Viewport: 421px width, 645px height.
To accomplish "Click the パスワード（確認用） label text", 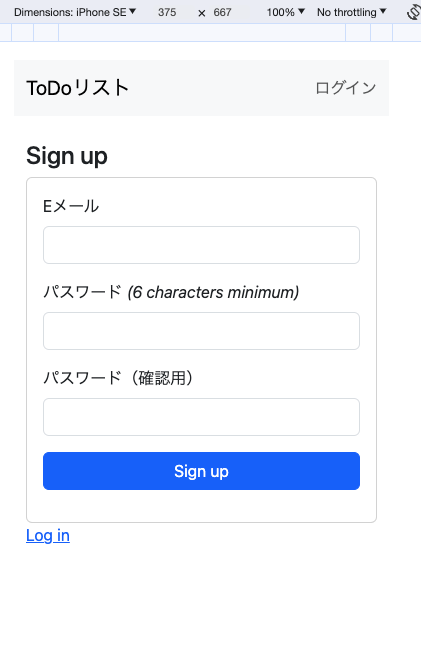I will click(119, 378).
